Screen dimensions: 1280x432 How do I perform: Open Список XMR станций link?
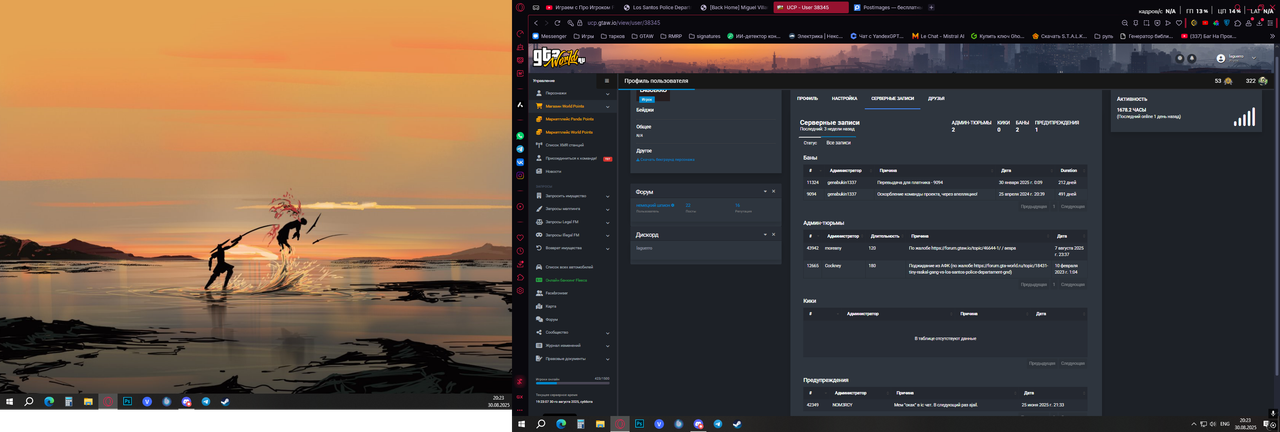[565, 145]
